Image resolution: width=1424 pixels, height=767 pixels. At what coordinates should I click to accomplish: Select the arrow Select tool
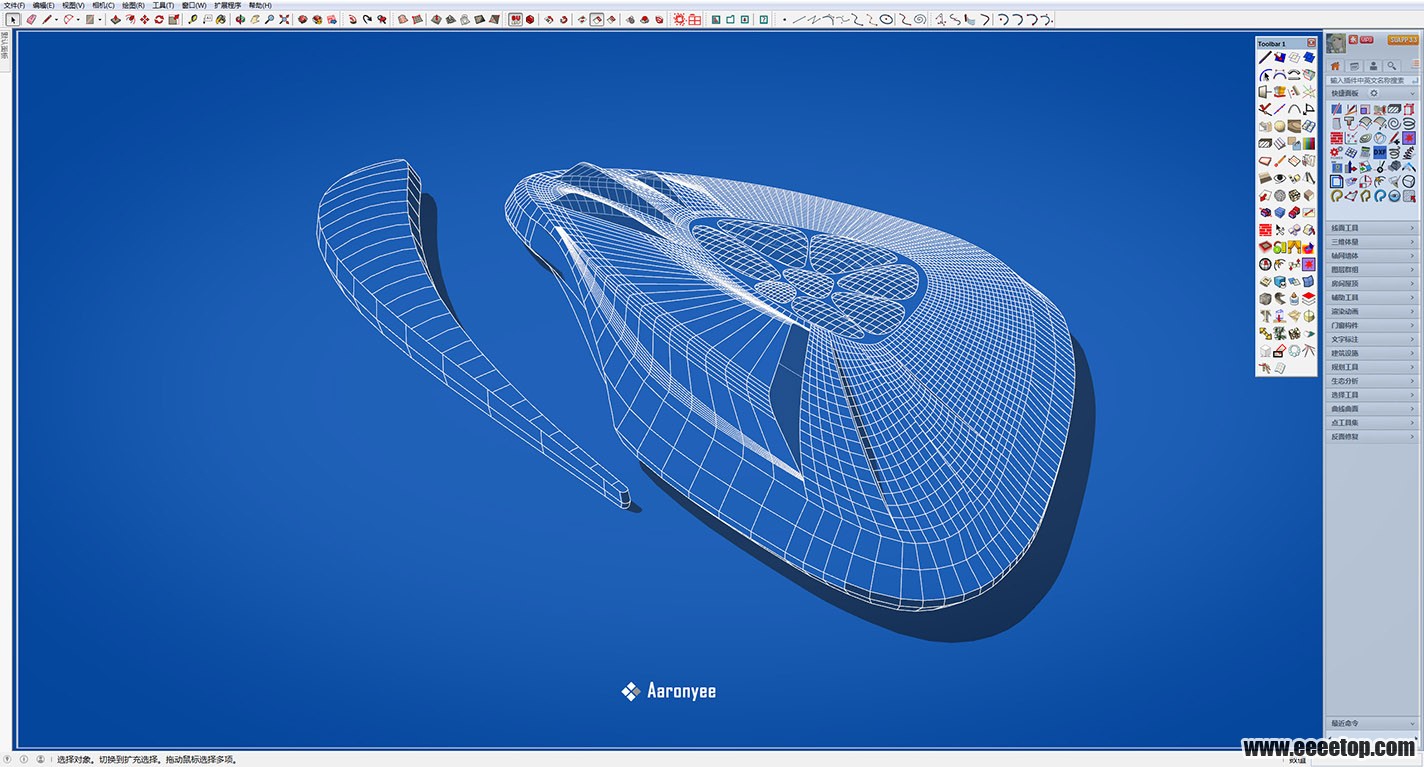(x=13, y=19)
